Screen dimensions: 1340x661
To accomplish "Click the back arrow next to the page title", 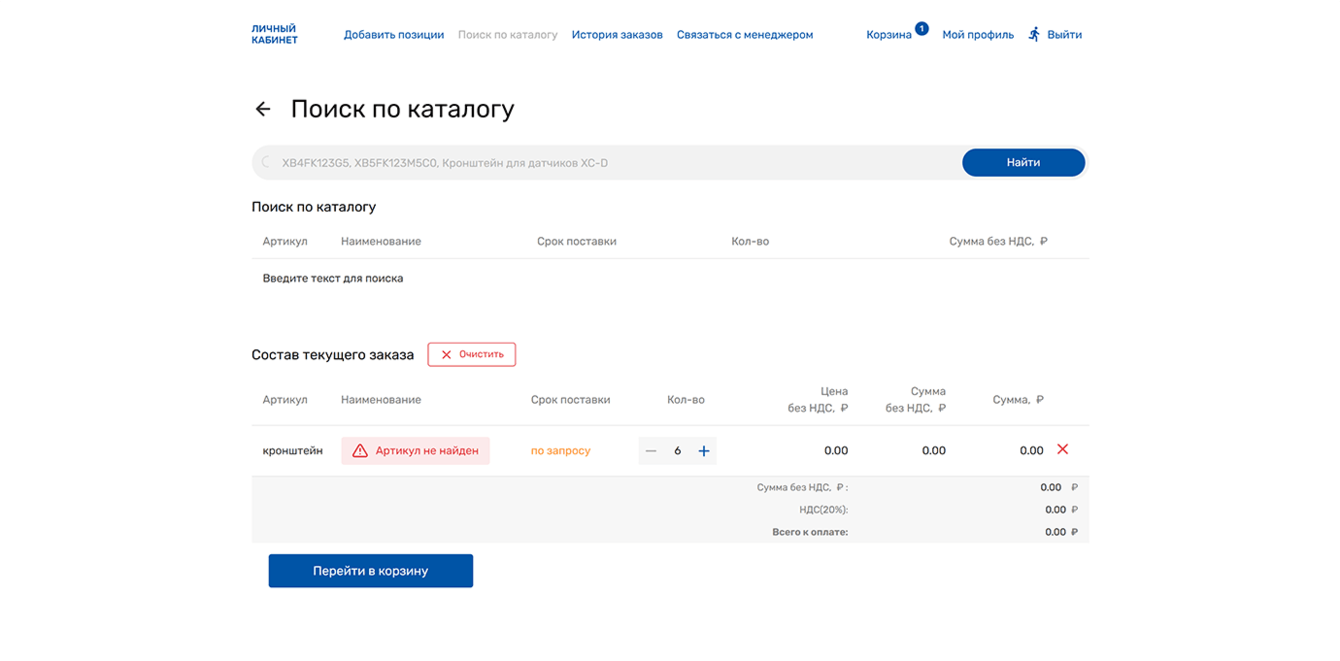I will [x=263, y=109].
